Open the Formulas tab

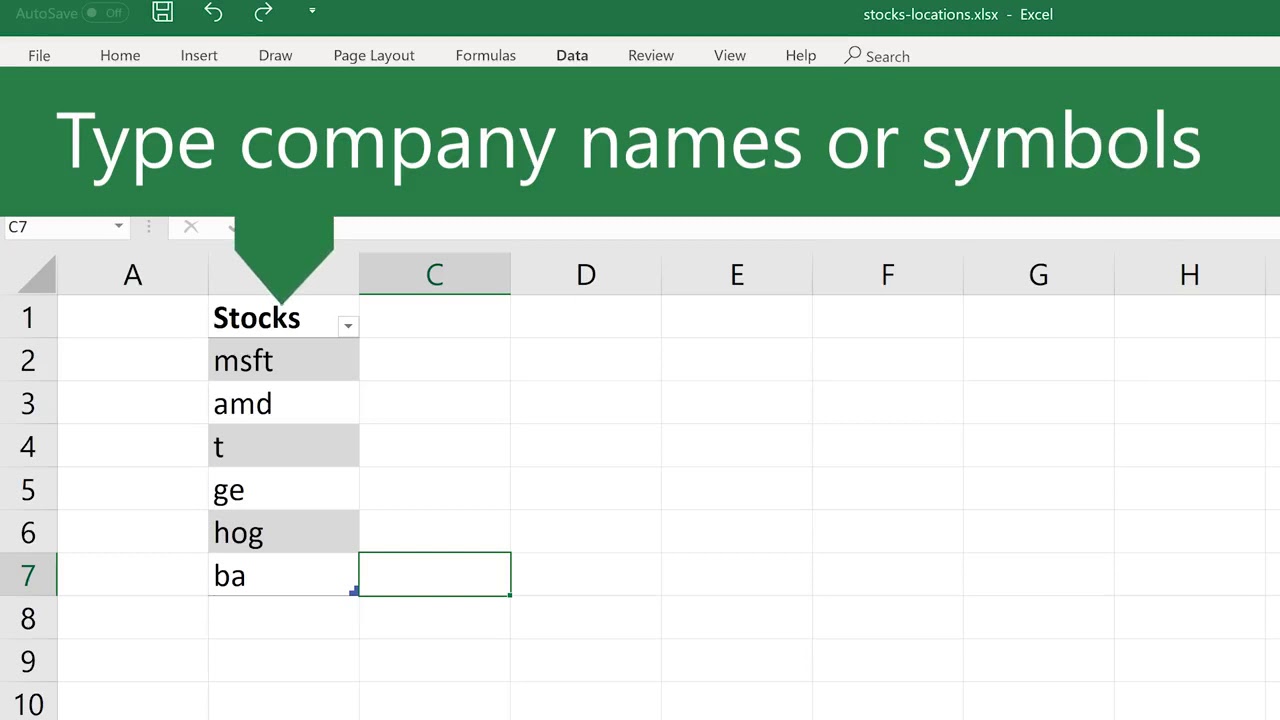(486, 55)
